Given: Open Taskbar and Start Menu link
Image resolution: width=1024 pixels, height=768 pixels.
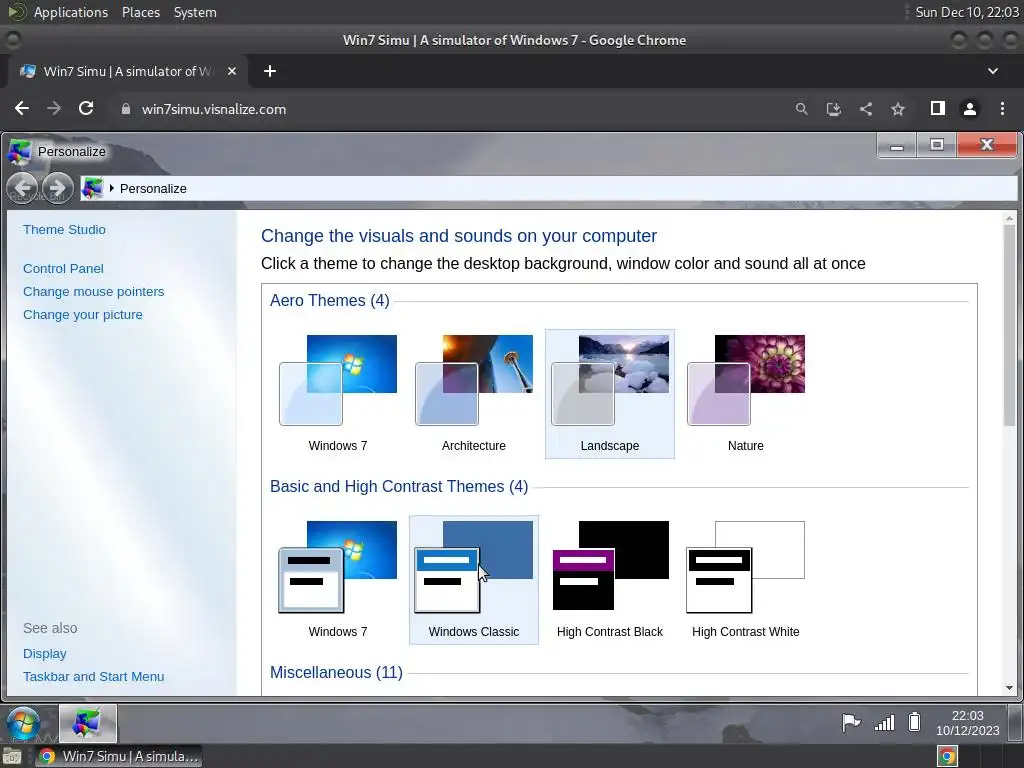Looking at the screenshot, I should click(93, 677).
